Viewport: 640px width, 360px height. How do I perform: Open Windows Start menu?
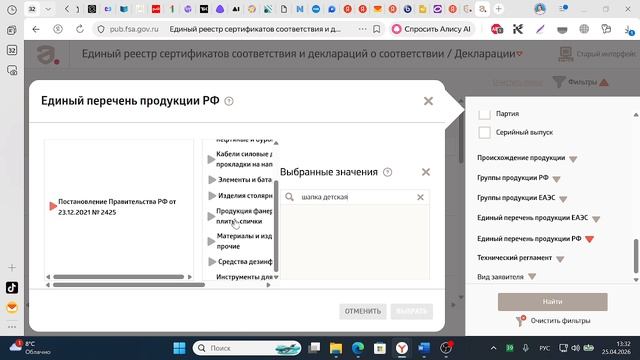pyautogui.click(x=179, y=348)
